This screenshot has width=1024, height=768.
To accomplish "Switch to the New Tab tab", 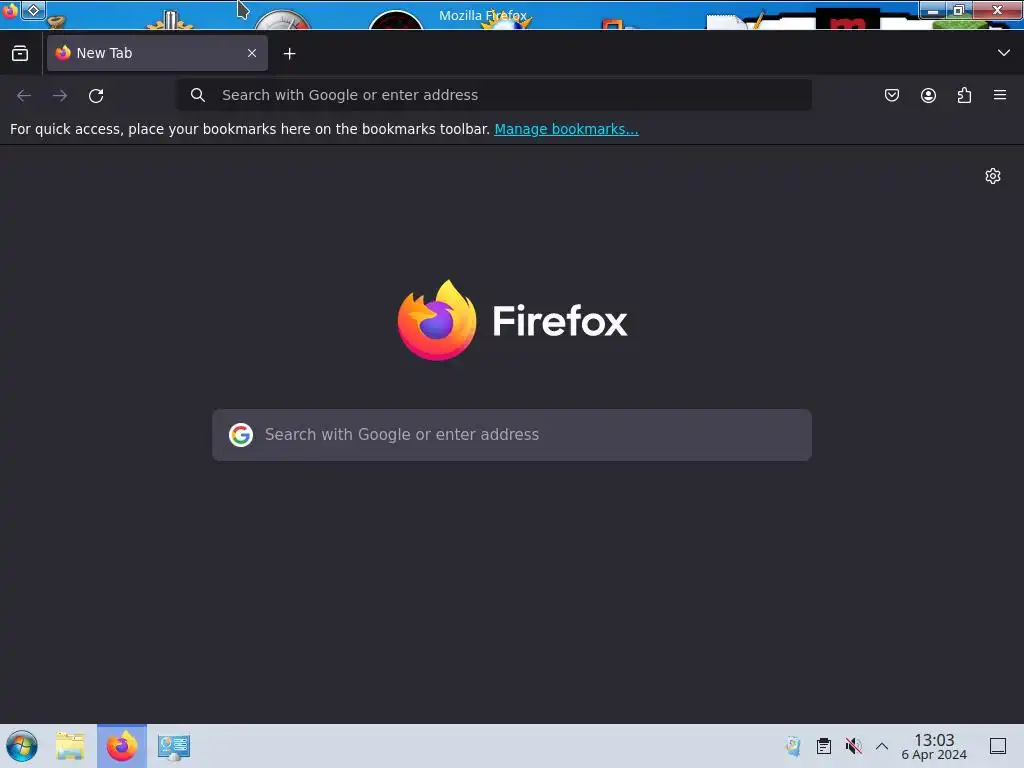I will pyautogui.click(x=157, y=53).
